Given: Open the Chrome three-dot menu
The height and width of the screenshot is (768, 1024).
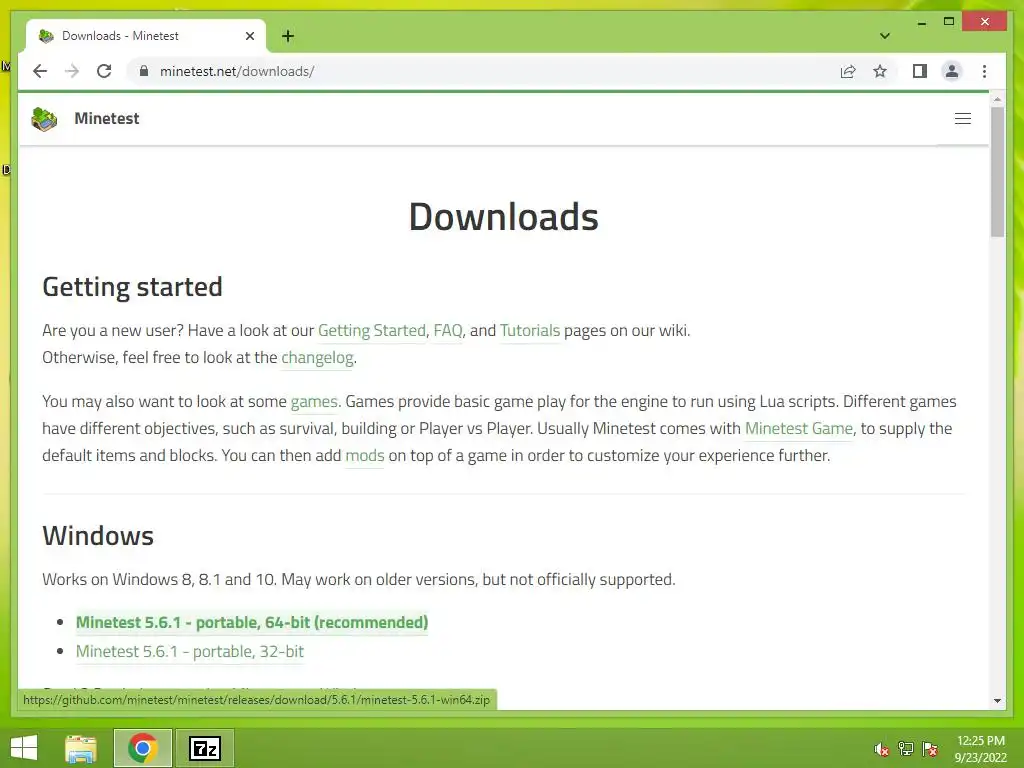Looking at the screenshot, I should coord(984,71).
